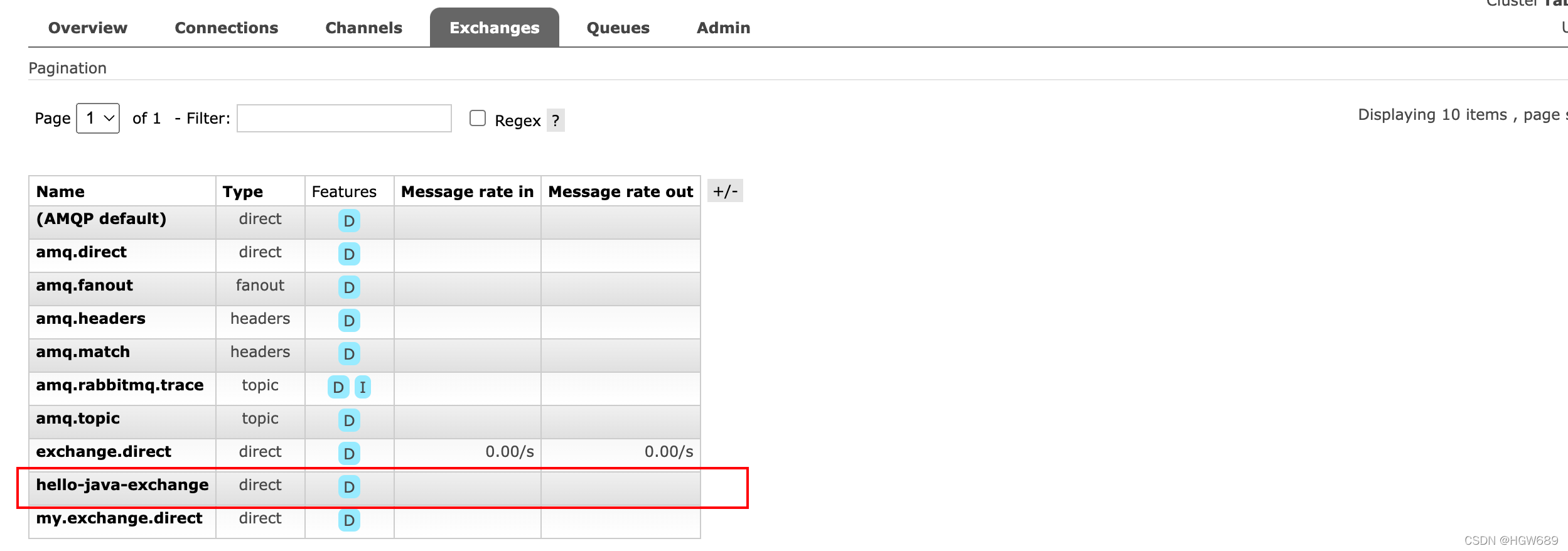
Task: Open the amq.direct exchange
Action: [81, 252]
